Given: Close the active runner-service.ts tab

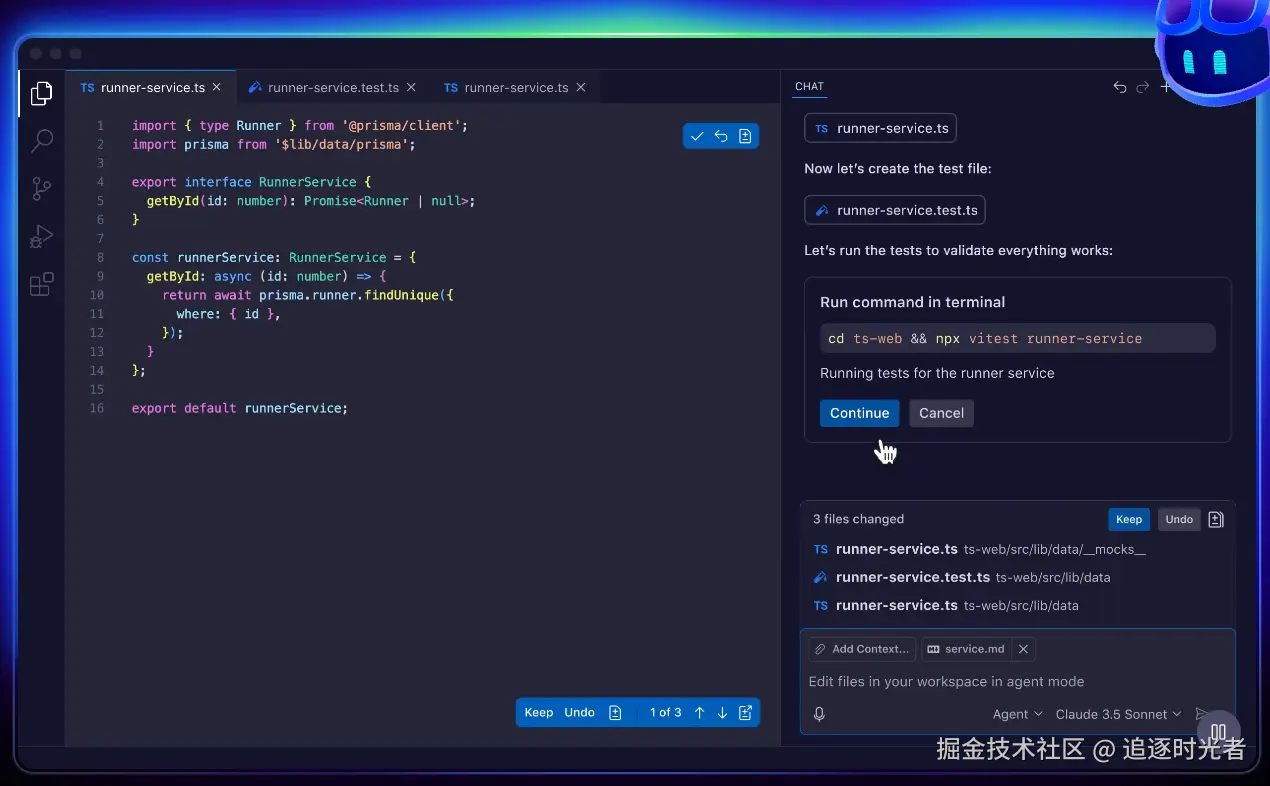Looking at the screenshot, I should click(217, 87).
